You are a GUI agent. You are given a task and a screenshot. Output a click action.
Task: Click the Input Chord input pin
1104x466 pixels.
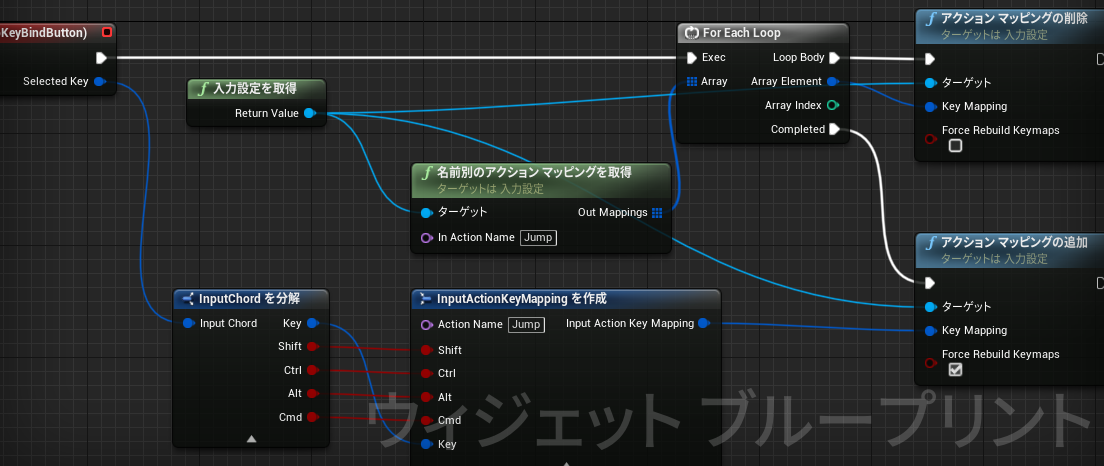(x=188, y=324)
